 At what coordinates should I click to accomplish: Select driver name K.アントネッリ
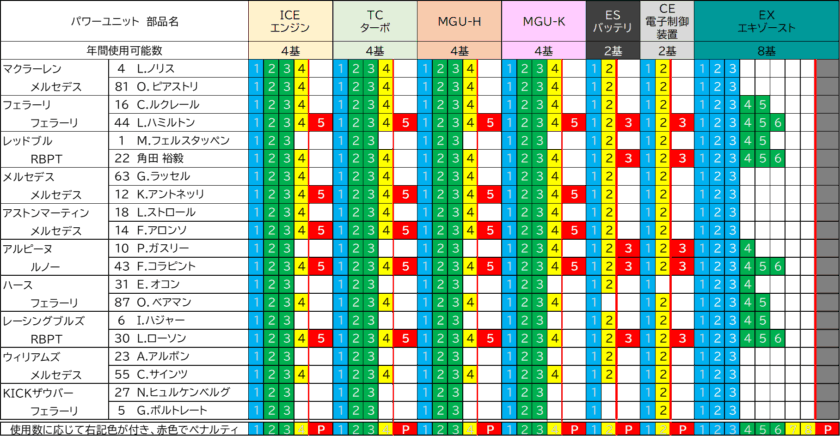(x=170, y=194)
